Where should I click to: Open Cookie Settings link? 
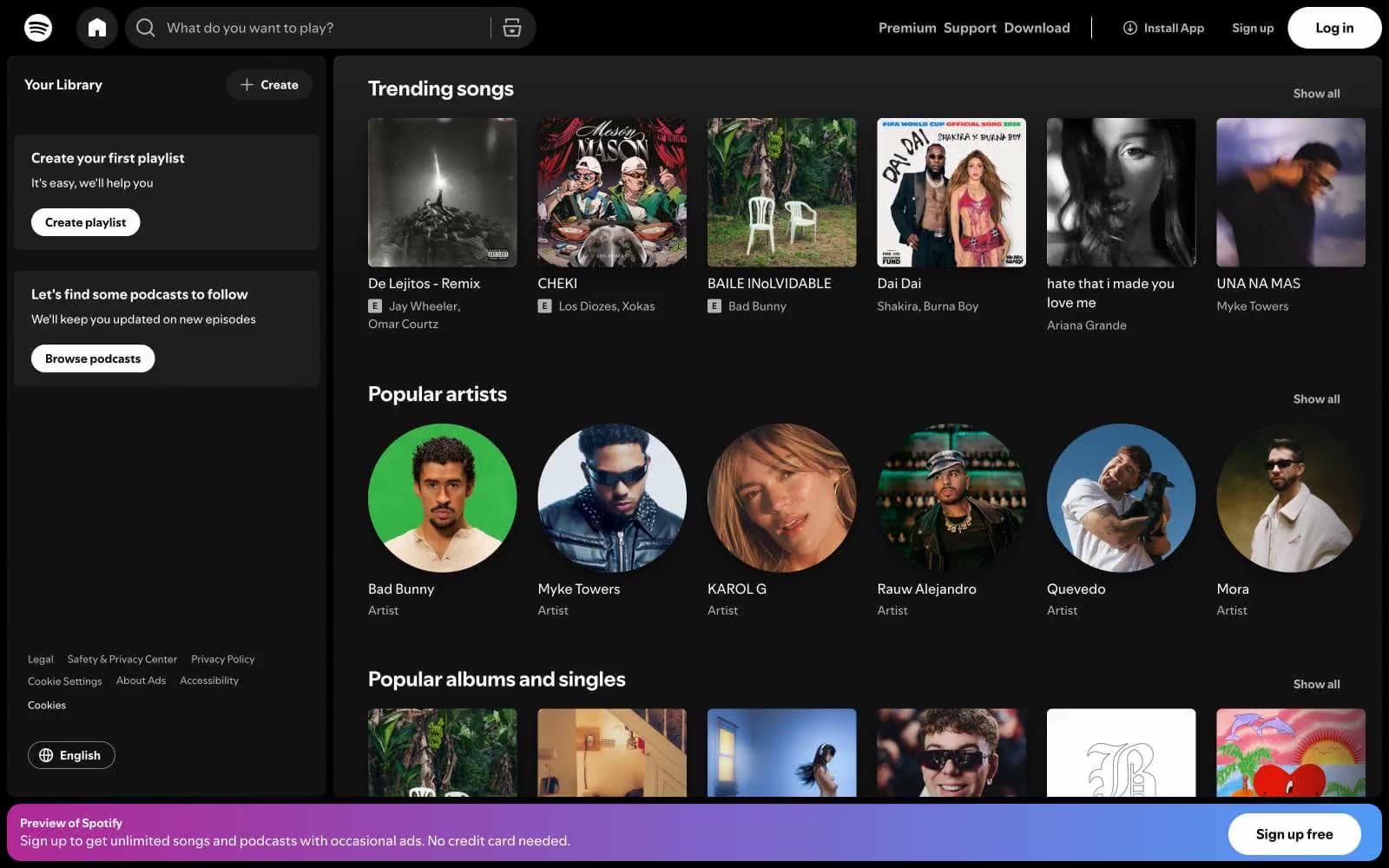(64, 681)
